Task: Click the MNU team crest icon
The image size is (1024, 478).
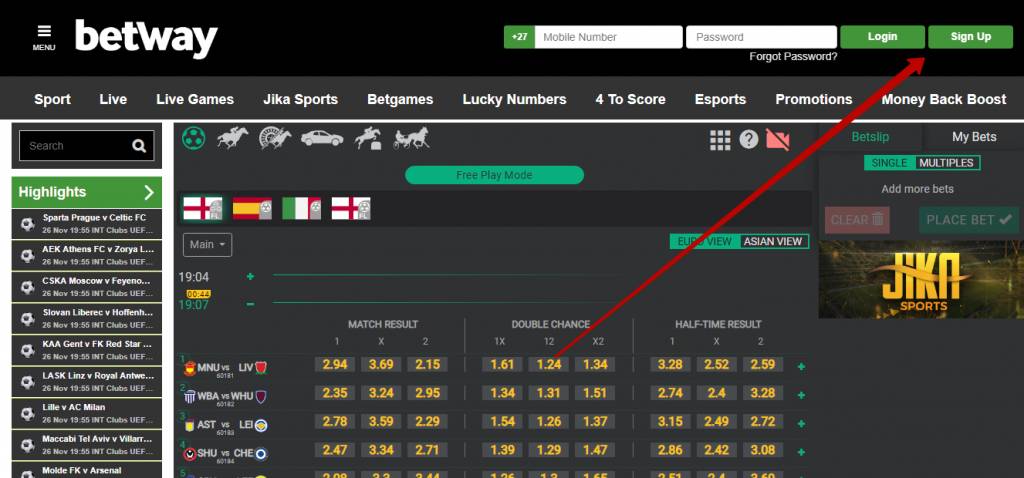Action: (x=190, y=368)
